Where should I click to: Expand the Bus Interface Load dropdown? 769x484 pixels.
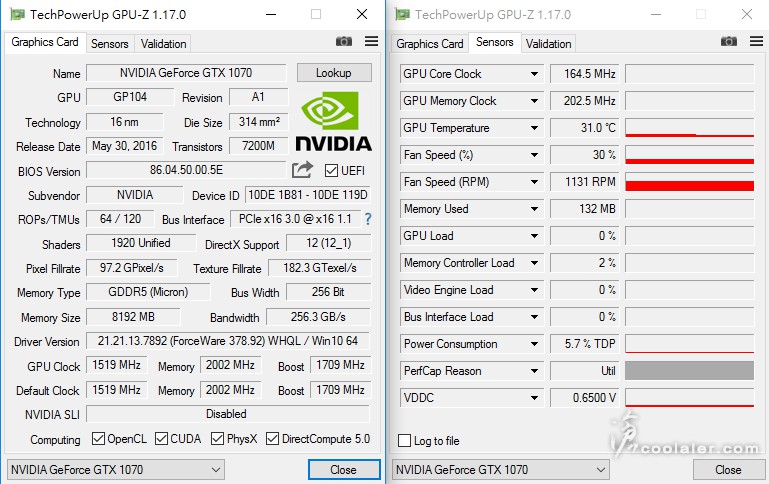pos(534,317)
